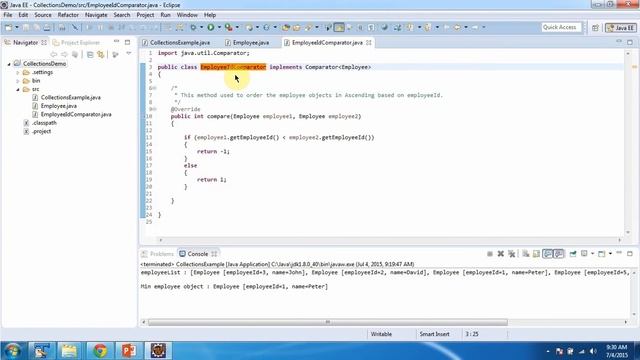Minimize the Navigator panel

[116, 42]
